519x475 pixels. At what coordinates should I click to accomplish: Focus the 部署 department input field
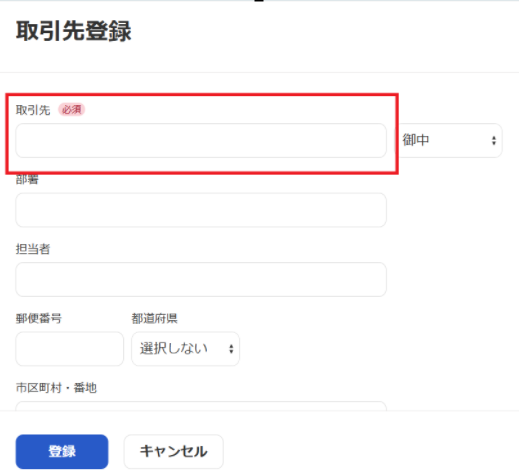(201, 210)
